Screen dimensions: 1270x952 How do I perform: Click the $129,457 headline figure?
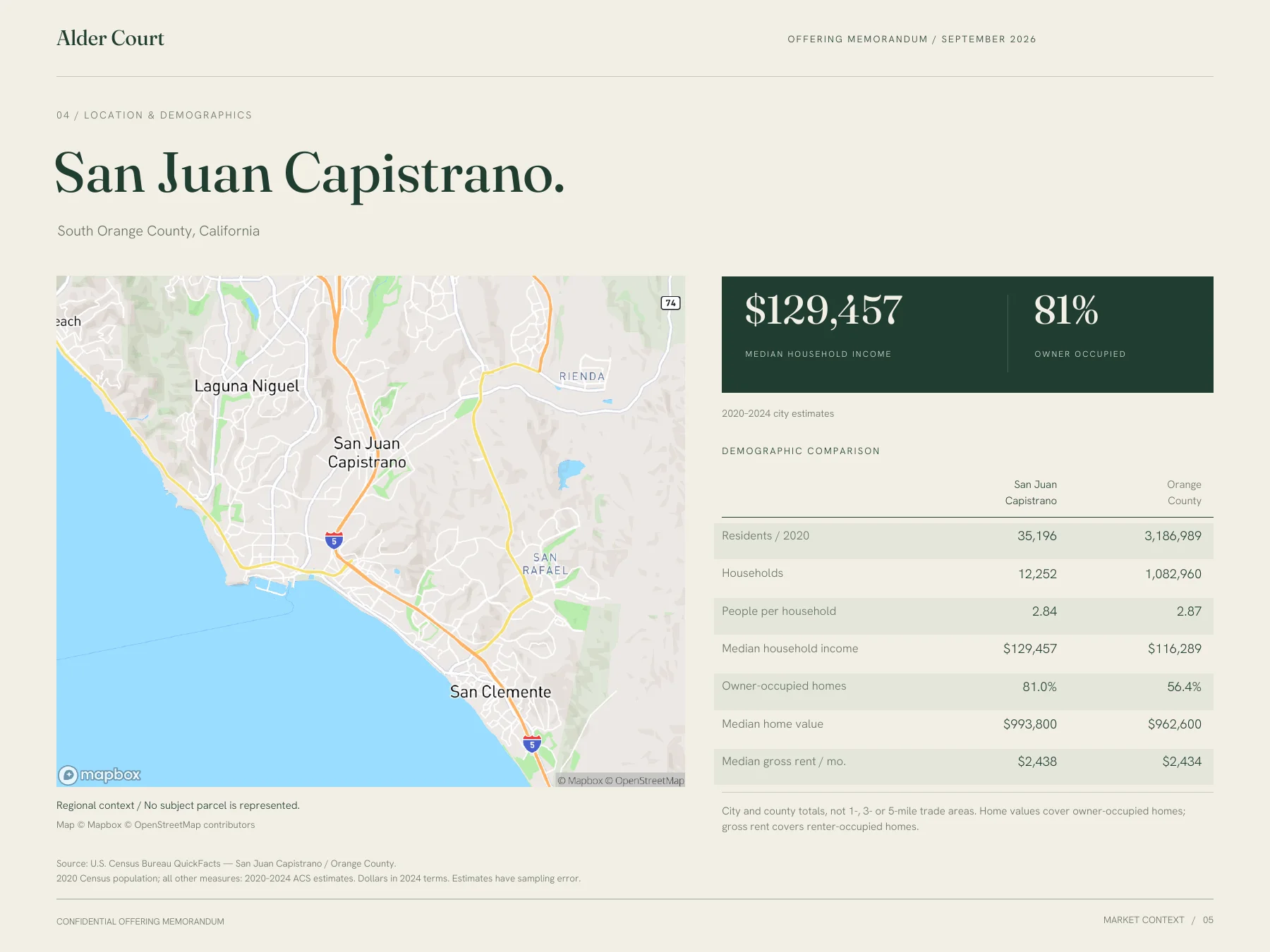tap(823, 310)
